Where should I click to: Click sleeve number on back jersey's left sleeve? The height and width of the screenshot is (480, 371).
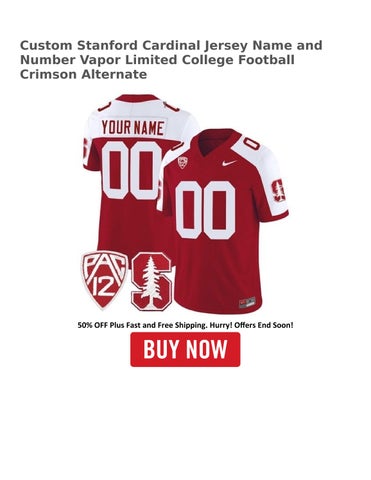(84, 152)
